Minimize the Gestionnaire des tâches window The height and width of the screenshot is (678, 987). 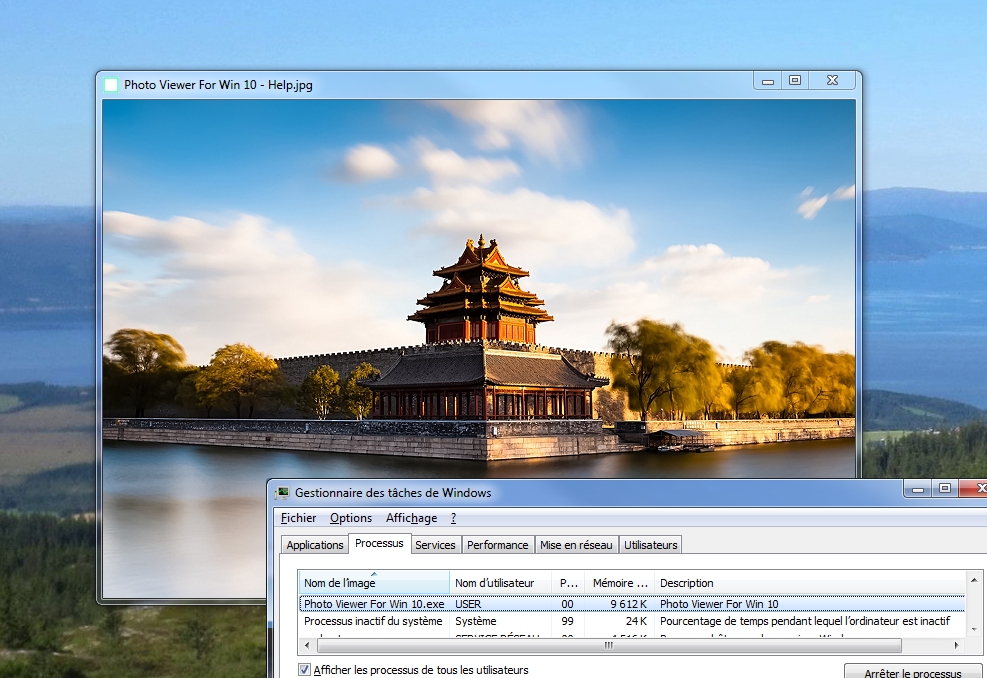(x=918, y=489)
